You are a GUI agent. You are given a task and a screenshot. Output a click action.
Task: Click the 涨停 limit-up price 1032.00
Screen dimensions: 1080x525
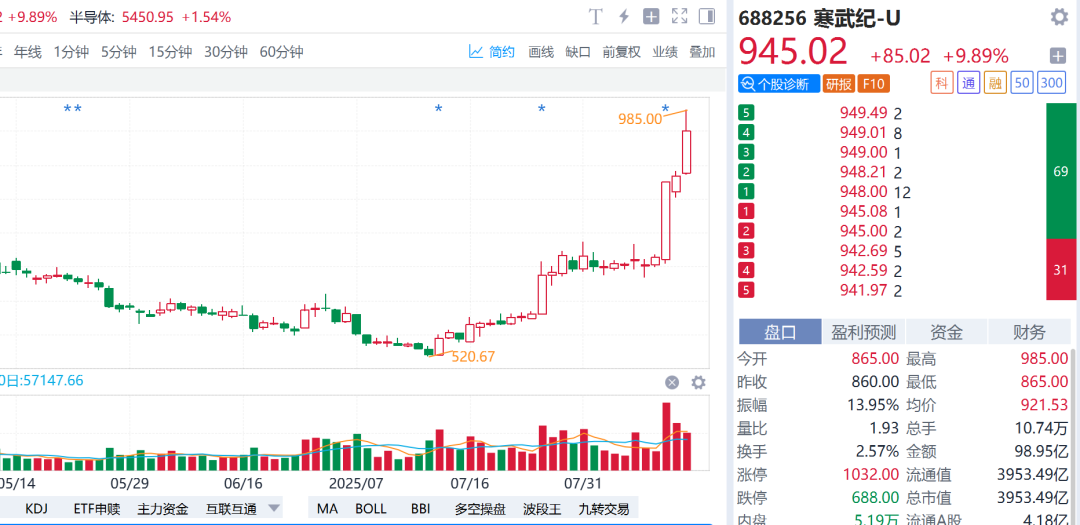point(871,475)
